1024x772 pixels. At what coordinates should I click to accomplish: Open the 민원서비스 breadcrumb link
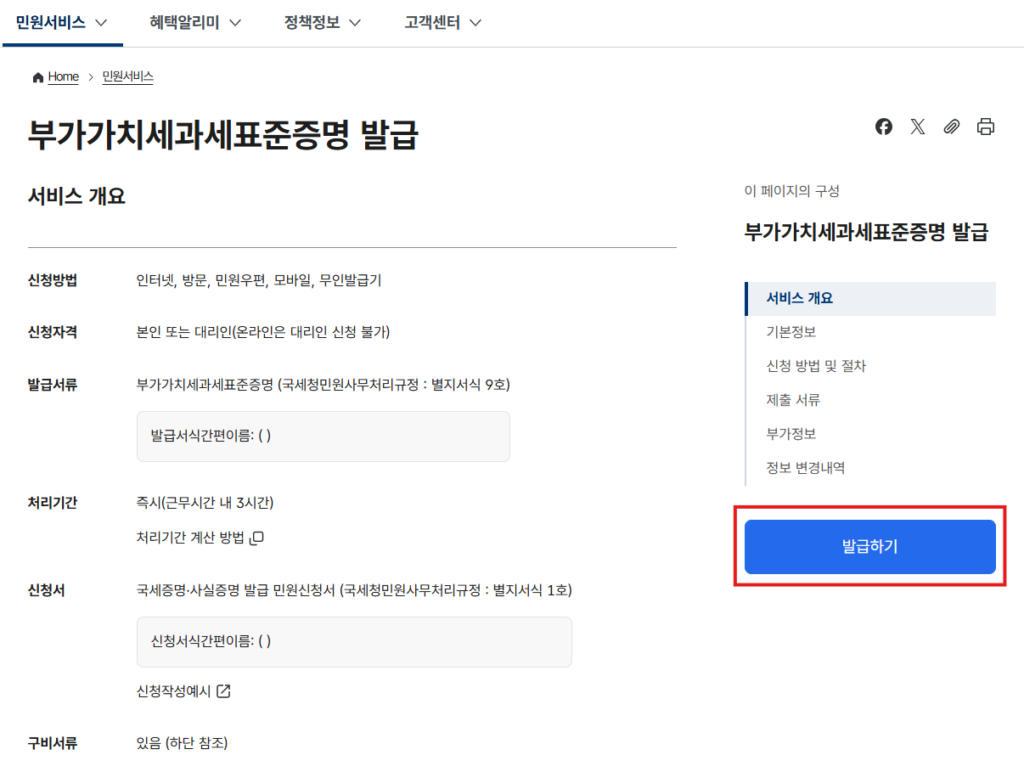pyautogui.click(x=127, y=77)
